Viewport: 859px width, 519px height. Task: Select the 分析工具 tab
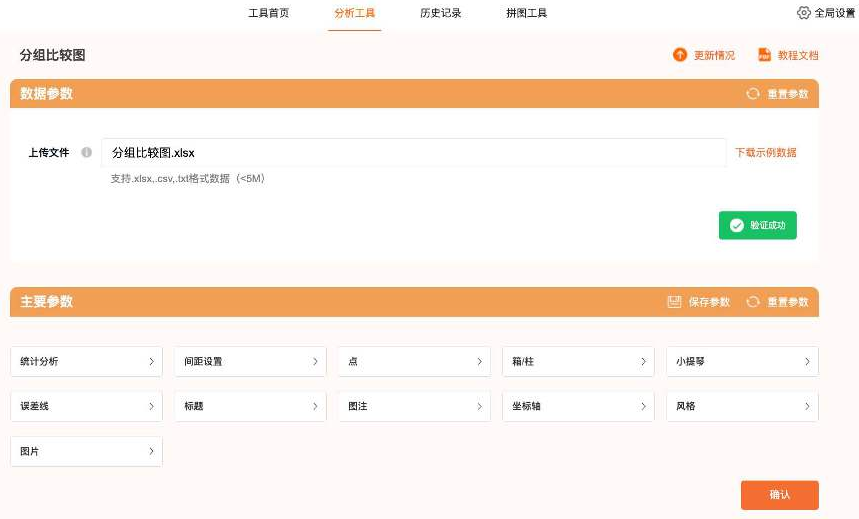[x=354, y=13]
